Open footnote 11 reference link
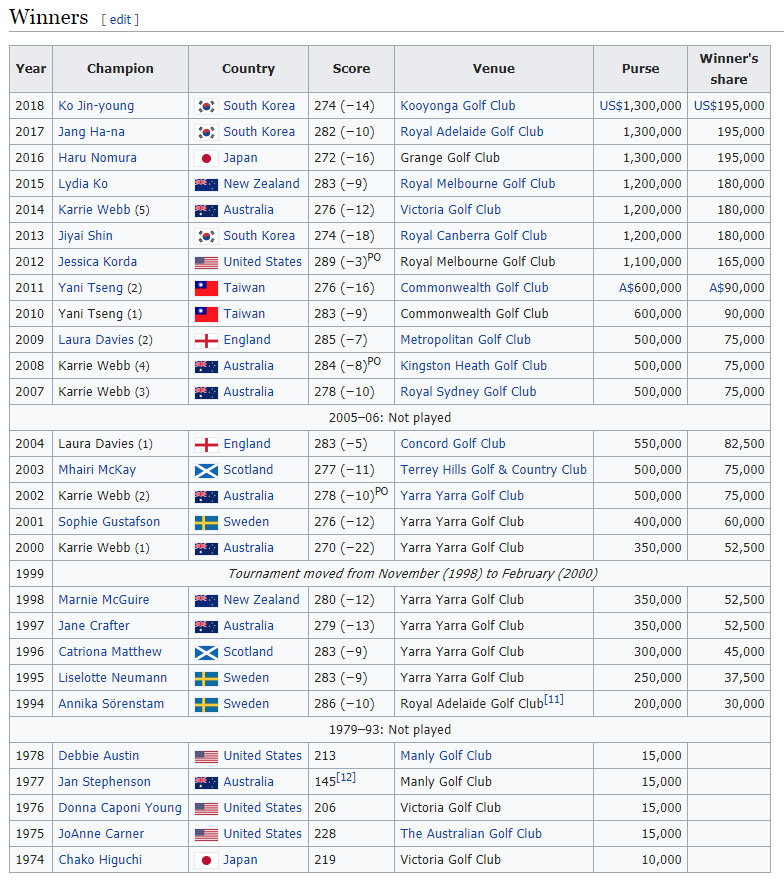This screenshot has width=784, height=883. (x=554, y=699)
